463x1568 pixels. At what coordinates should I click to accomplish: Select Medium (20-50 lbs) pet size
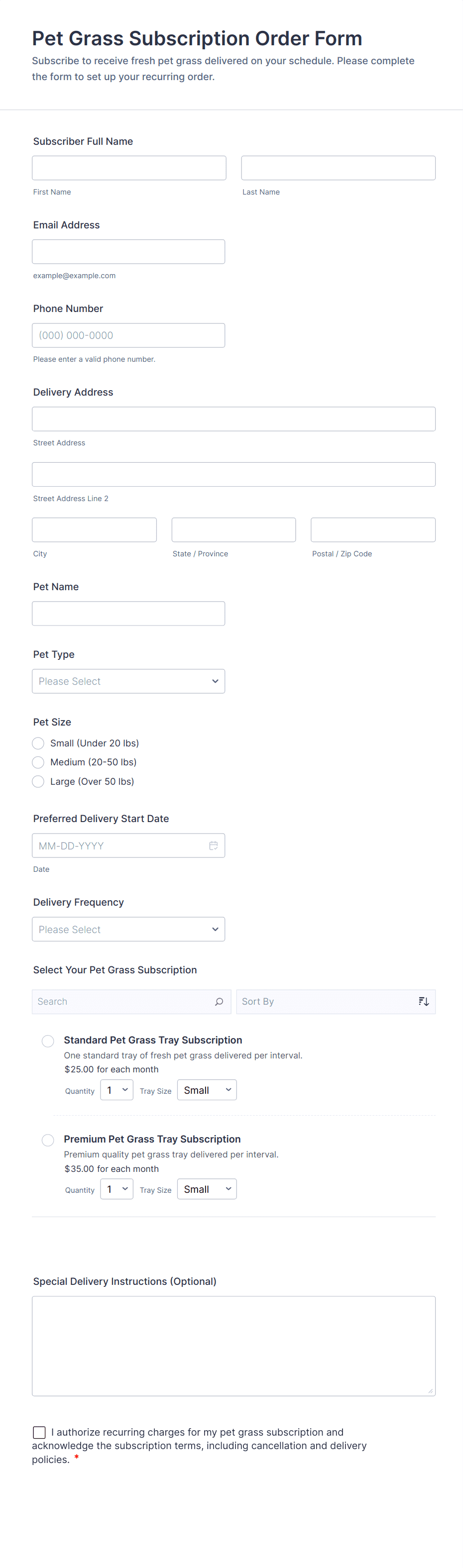point(38,762)
